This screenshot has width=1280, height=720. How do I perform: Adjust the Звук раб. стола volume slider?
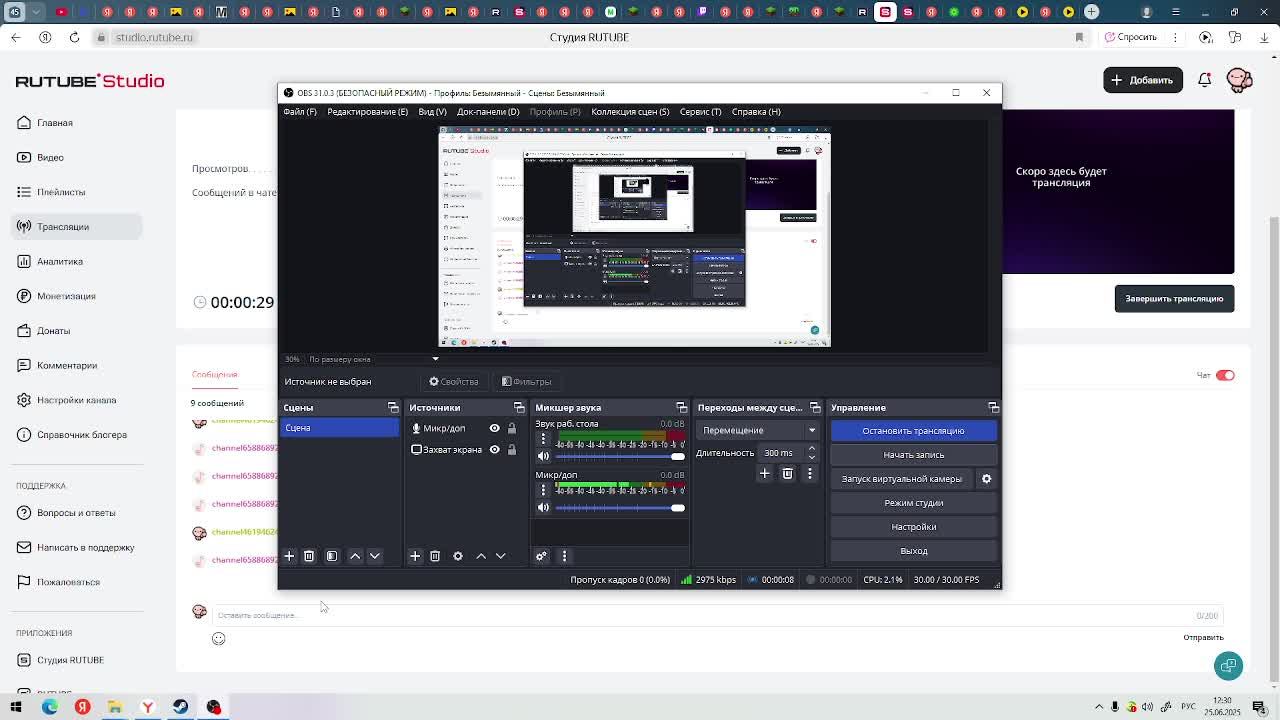point(619,456)
